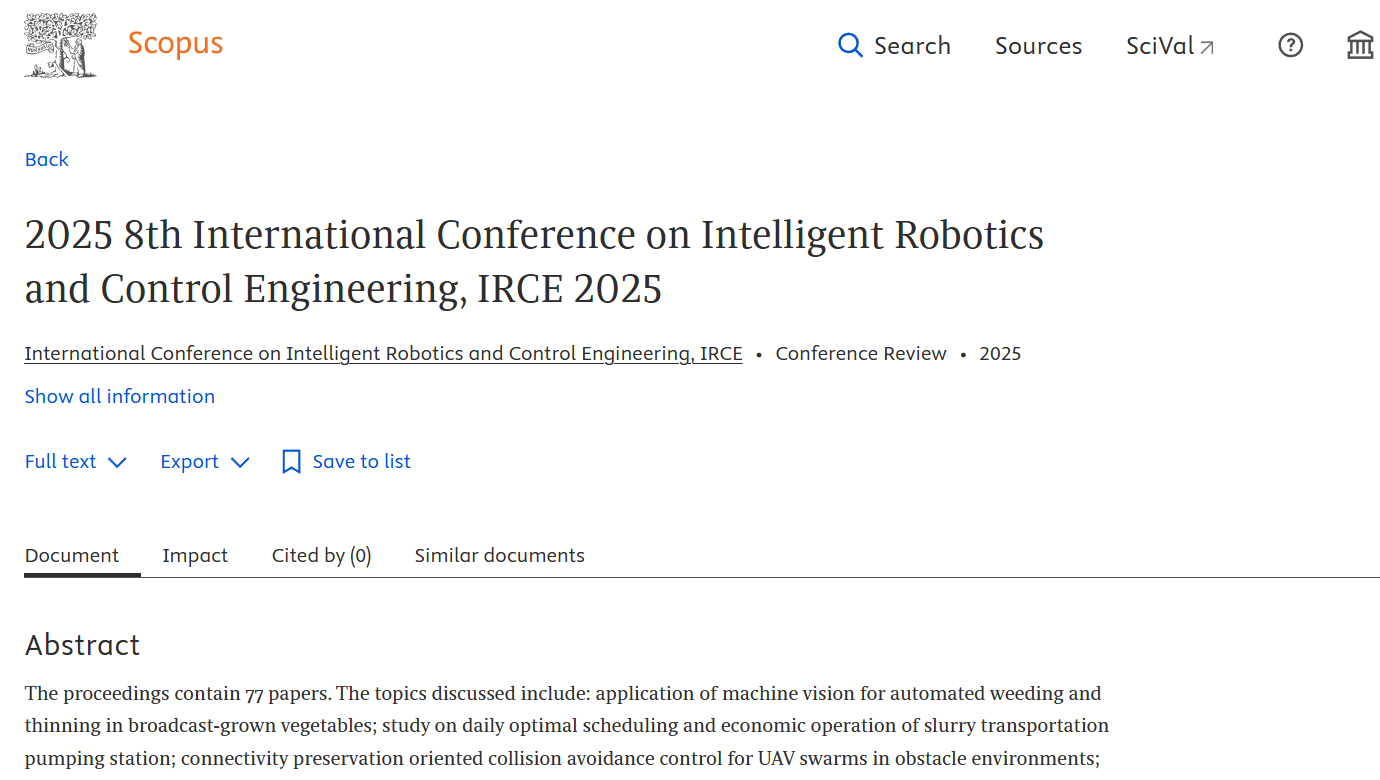Open the help question mark icon
Viewport: 1380px width, 780px height.
(1291, 45)
